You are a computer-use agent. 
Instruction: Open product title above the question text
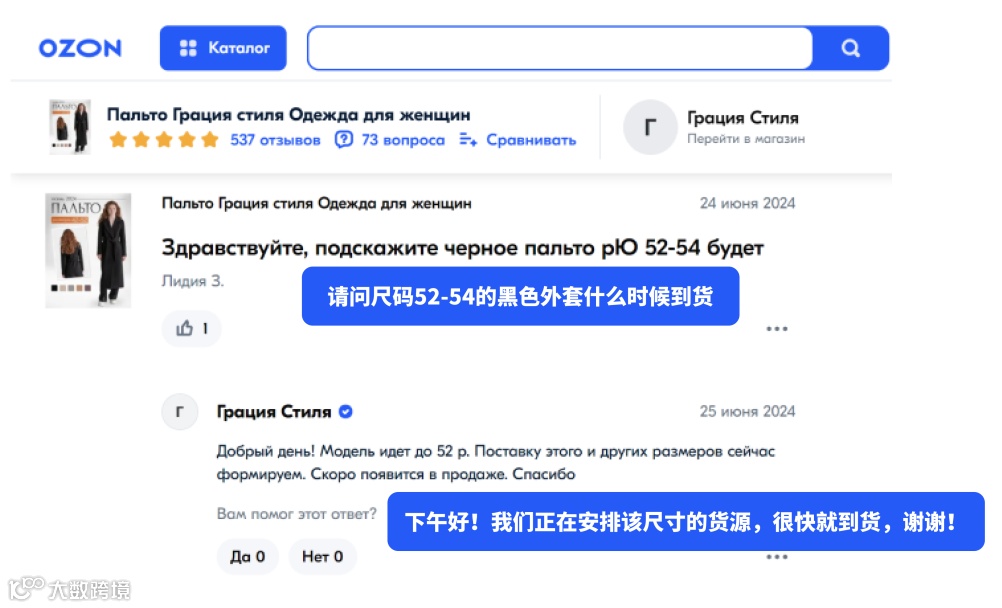(x=316, y=203)
